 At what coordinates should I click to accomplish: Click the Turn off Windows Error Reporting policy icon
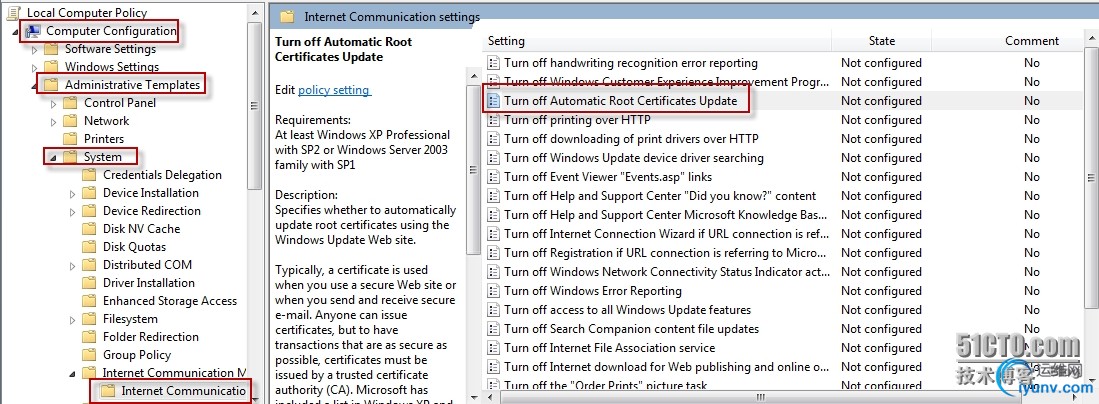tap(493, 291)
